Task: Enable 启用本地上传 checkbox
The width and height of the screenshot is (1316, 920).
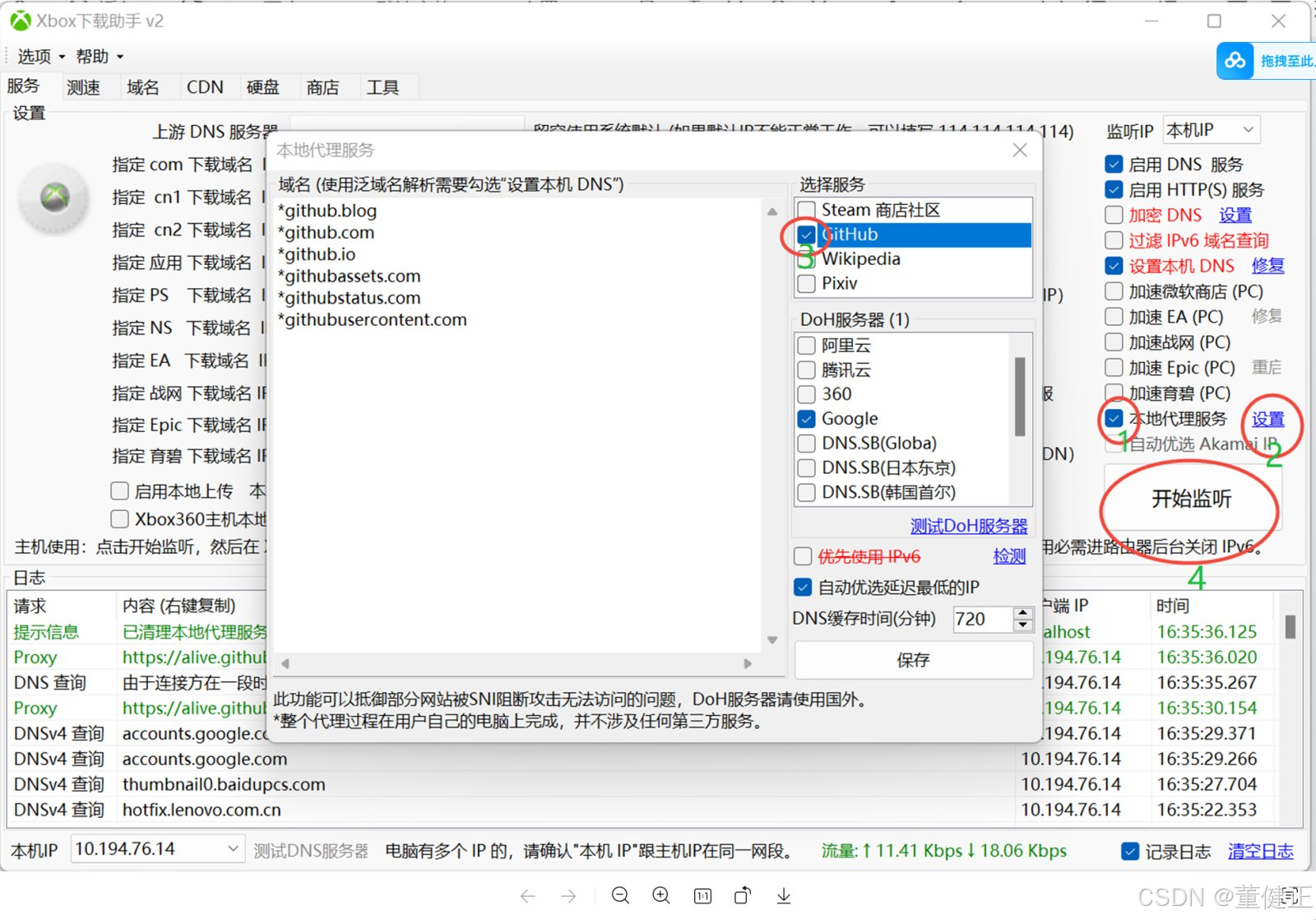Action: click(120, 491)
